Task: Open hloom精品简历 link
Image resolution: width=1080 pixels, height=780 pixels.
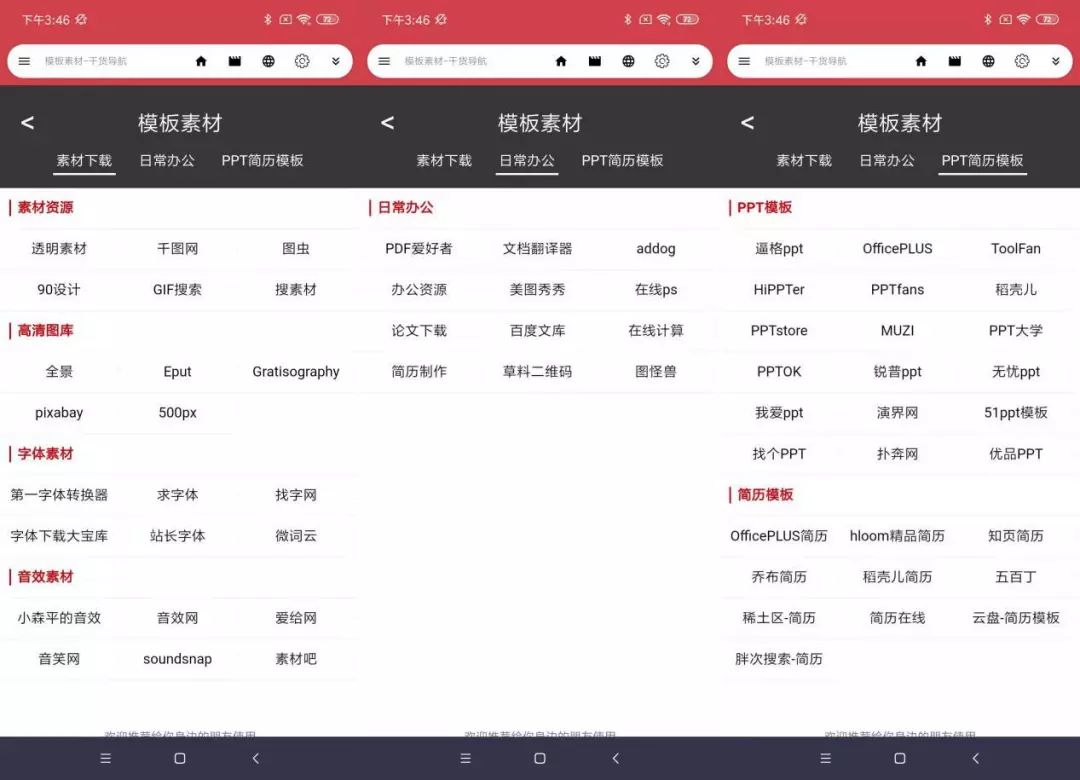Action: 897,536
